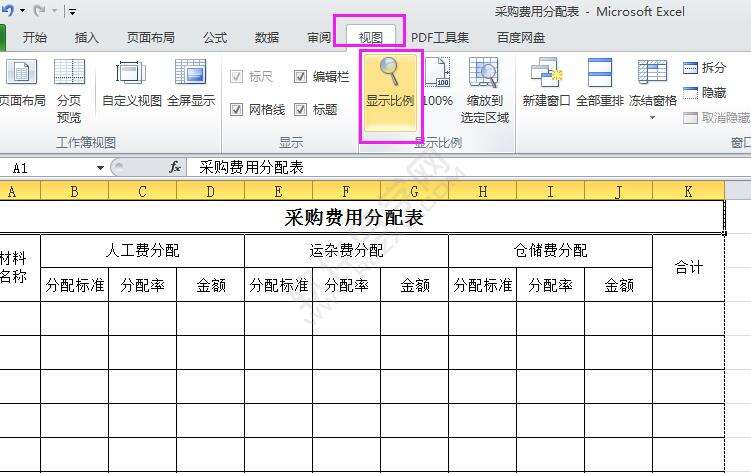Click the formula bar showing 采购费用分配表

coord(469,168)
